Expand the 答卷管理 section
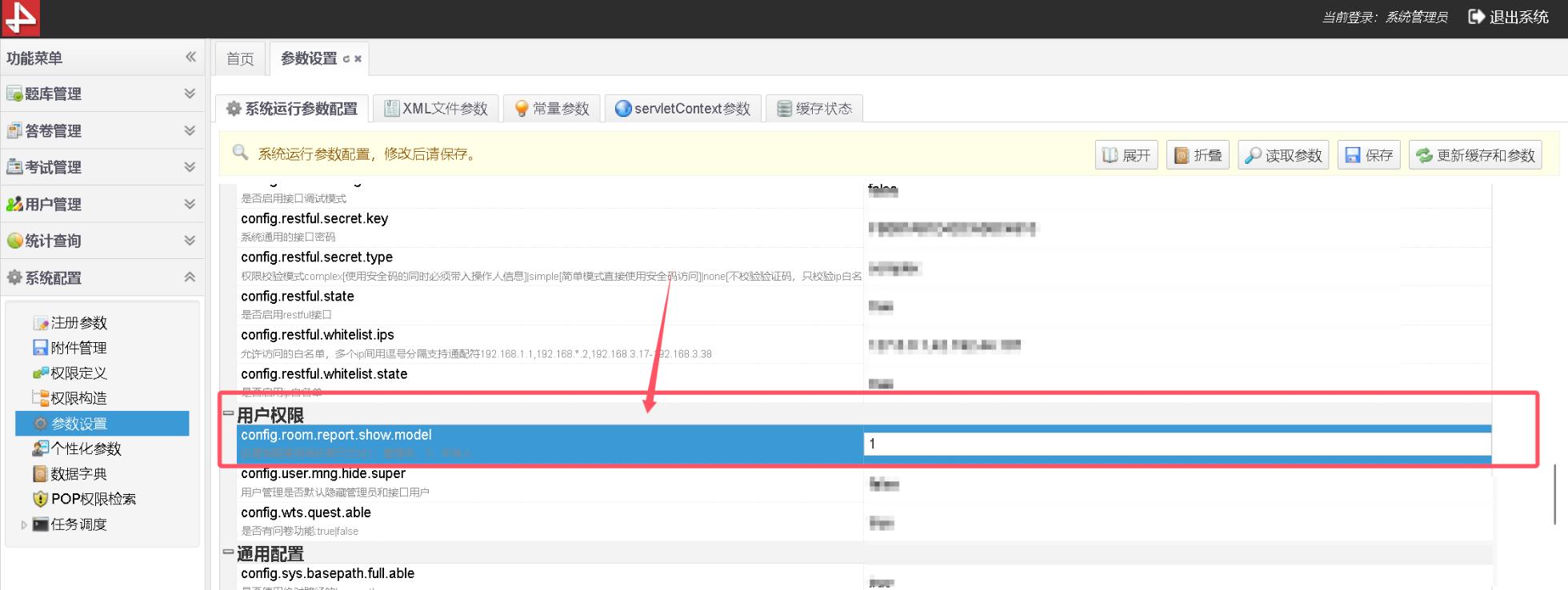 [x=190, y=130]
